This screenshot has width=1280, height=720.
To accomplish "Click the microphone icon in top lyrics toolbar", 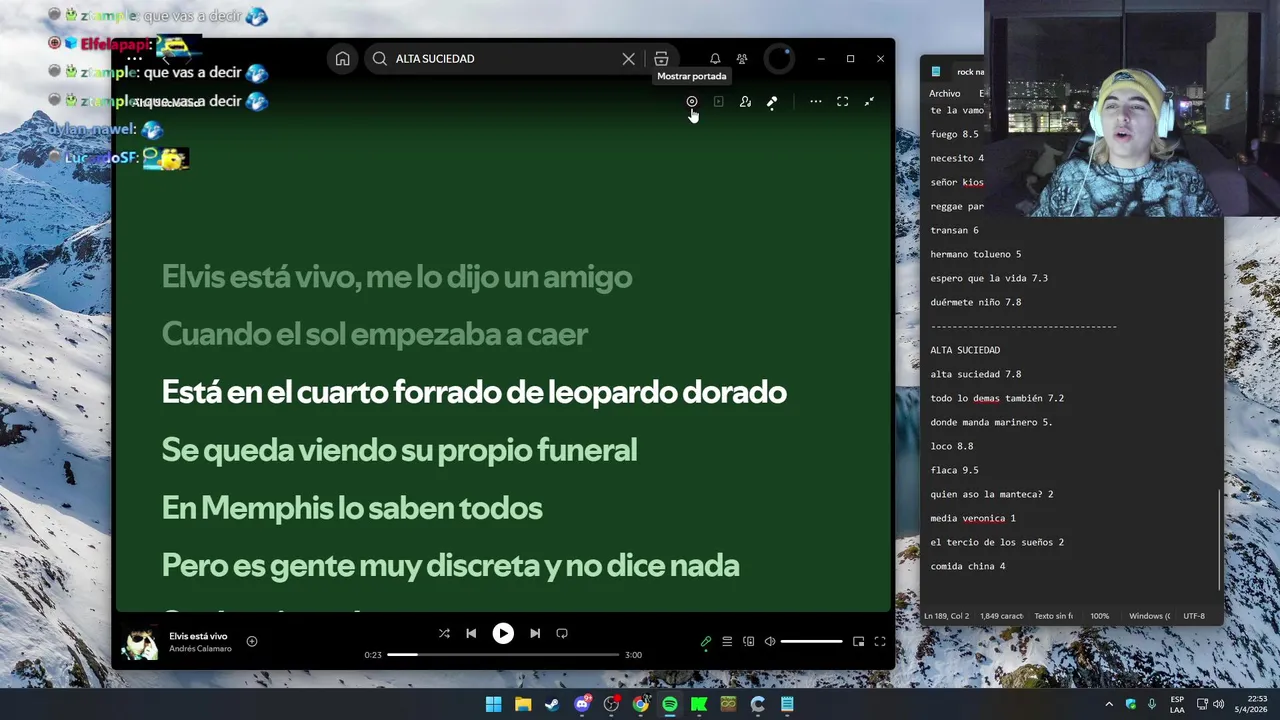I will click(772, 101).
